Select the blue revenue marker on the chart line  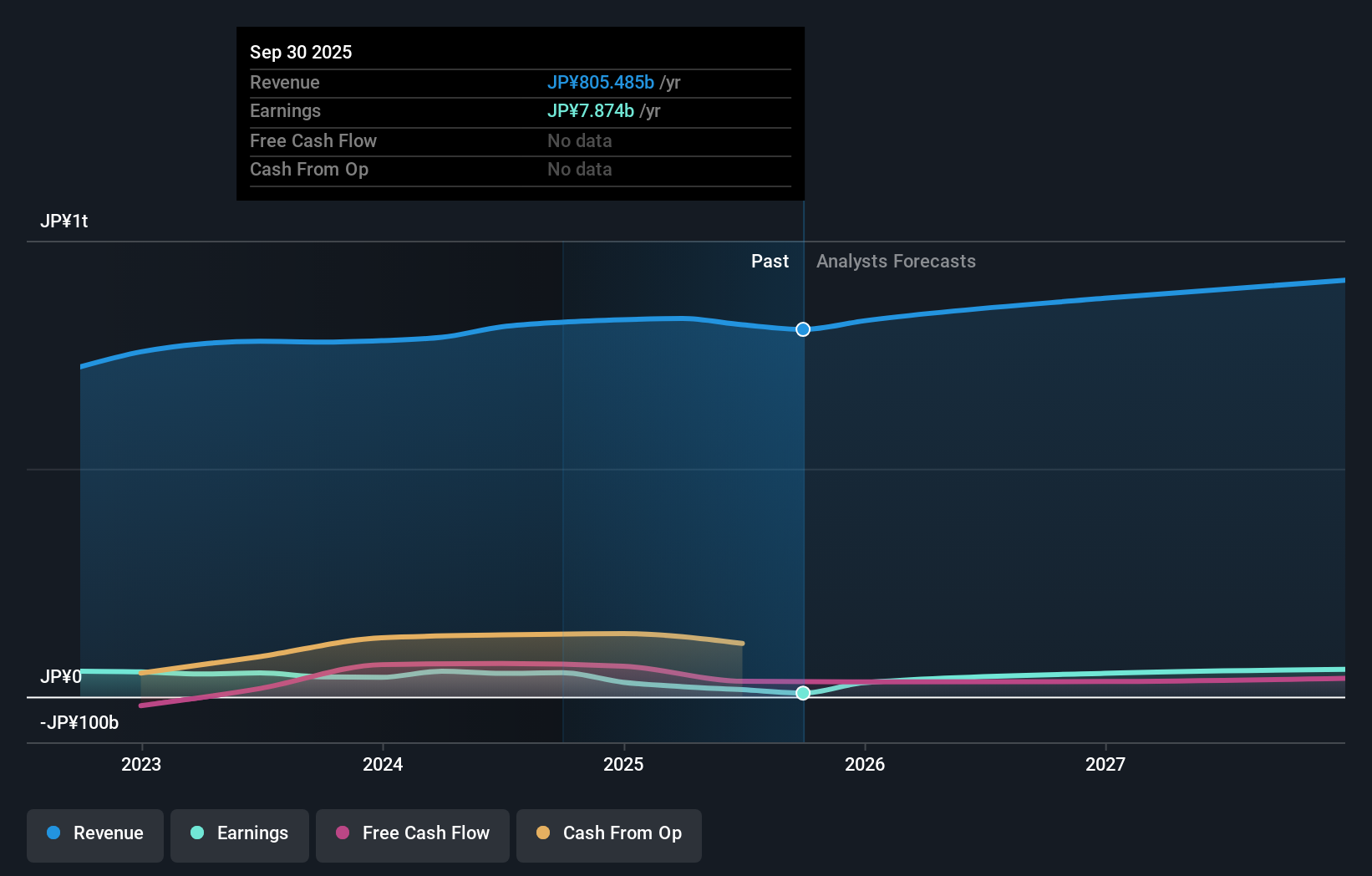tap(802, 329)
